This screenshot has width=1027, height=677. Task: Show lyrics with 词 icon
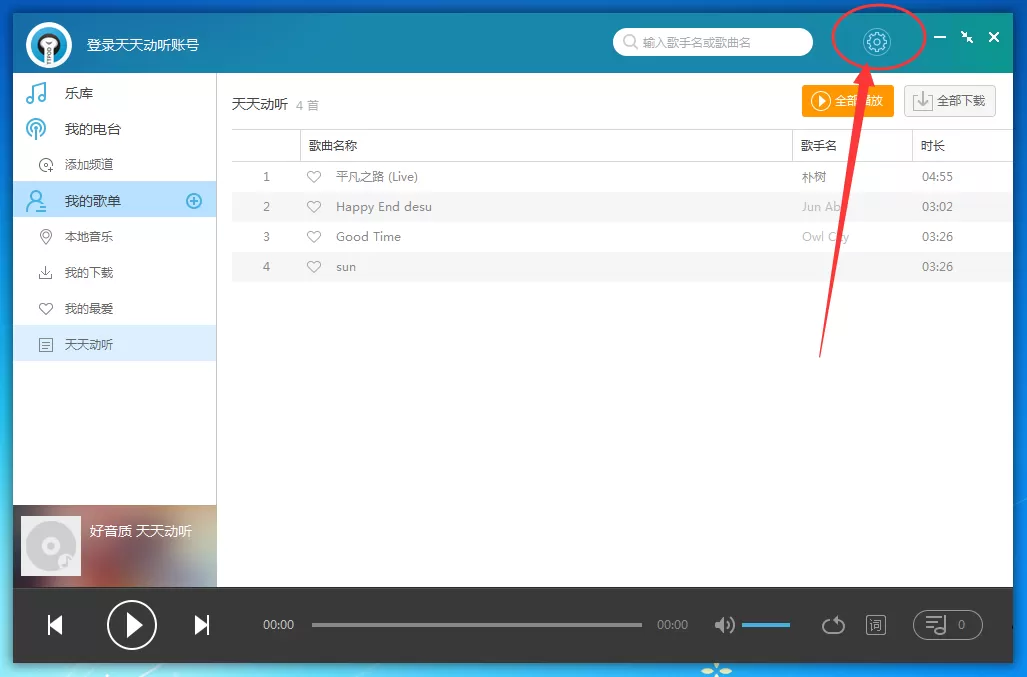click(876, 625)
